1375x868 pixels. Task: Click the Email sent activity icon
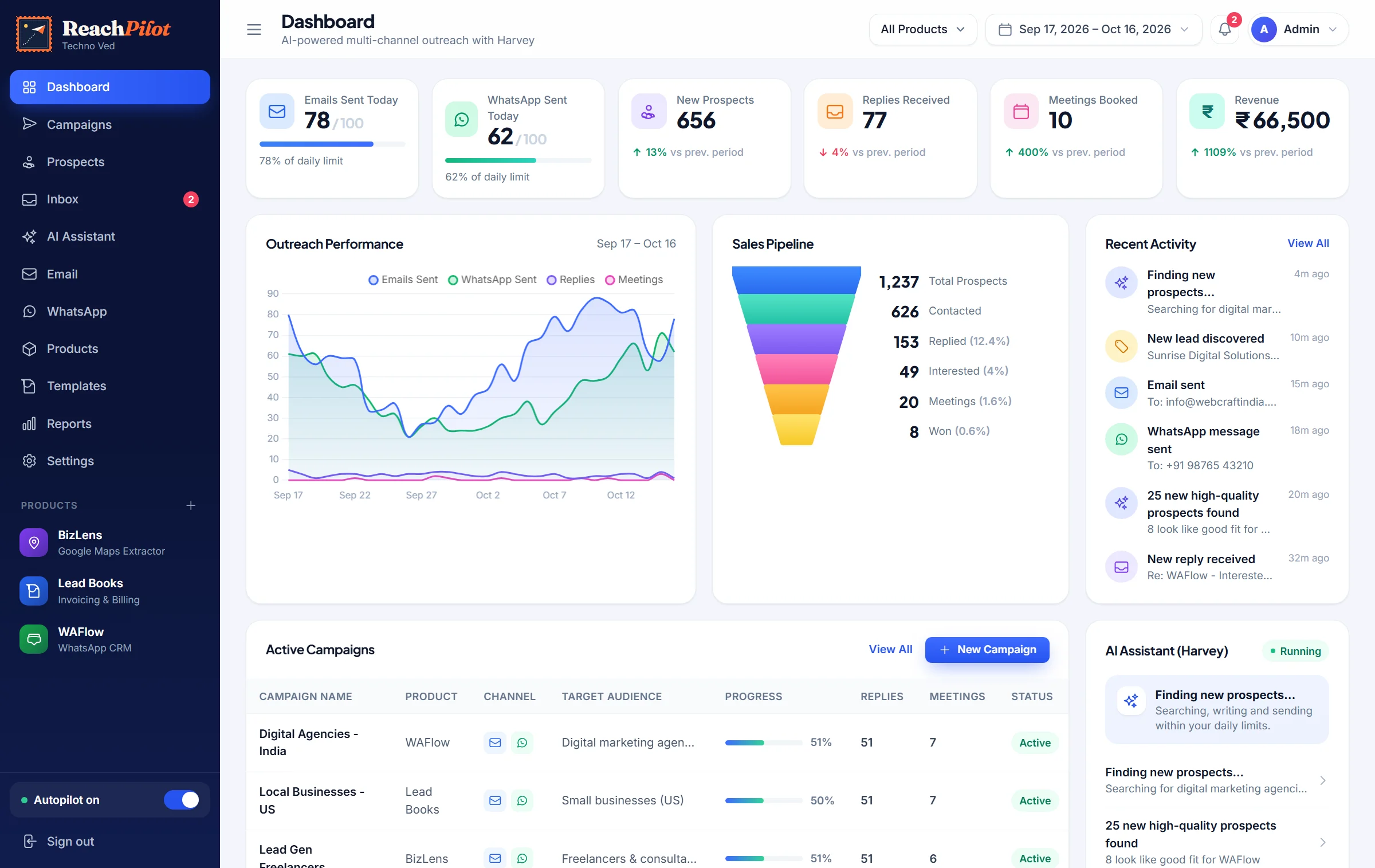pos(1121,392)
